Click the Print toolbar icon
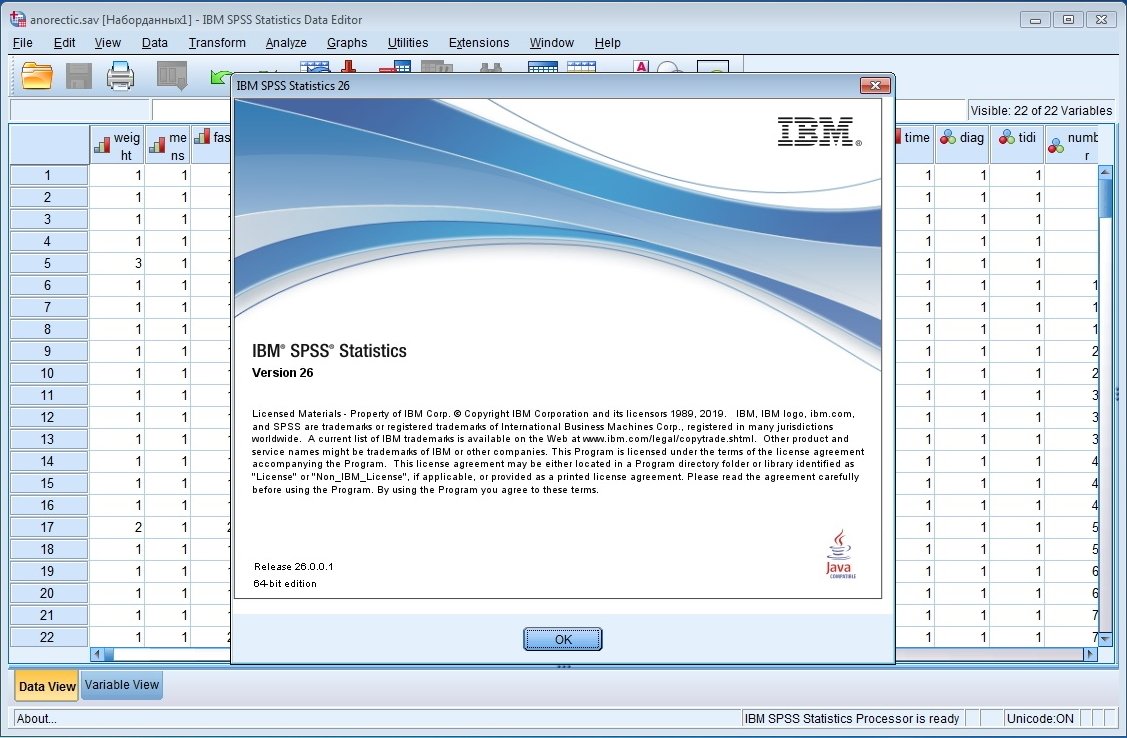Screen dimensions: 1127x738 [120, 76]
